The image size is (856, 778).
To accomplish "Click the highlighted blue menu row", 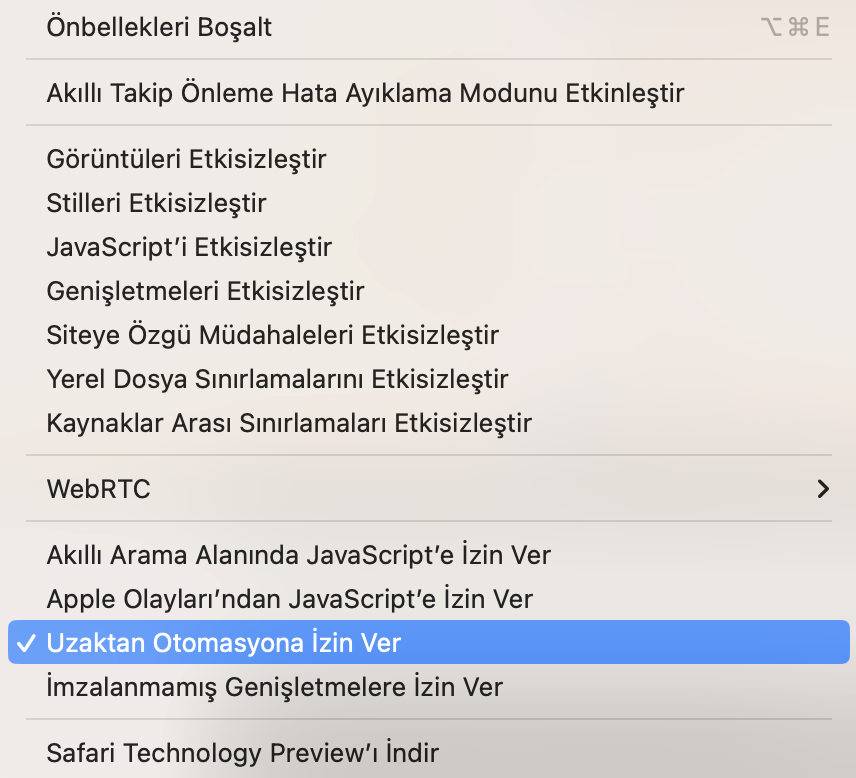I will (x=428, y=643).
